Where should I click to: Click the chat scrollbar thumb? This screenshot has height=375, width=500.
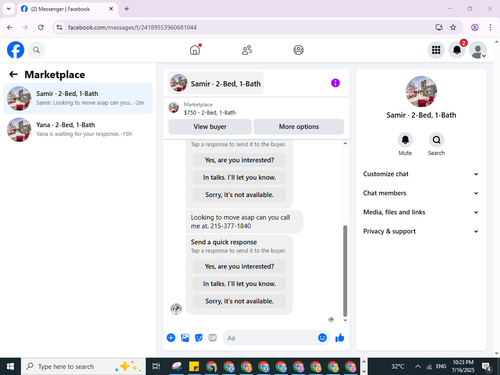coord(345,271)
